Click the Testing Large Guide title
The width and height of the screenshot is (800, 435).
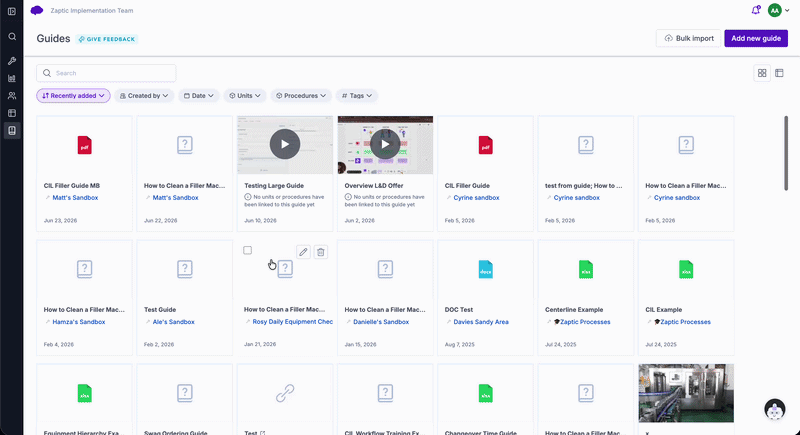click(x=274, y=186)
